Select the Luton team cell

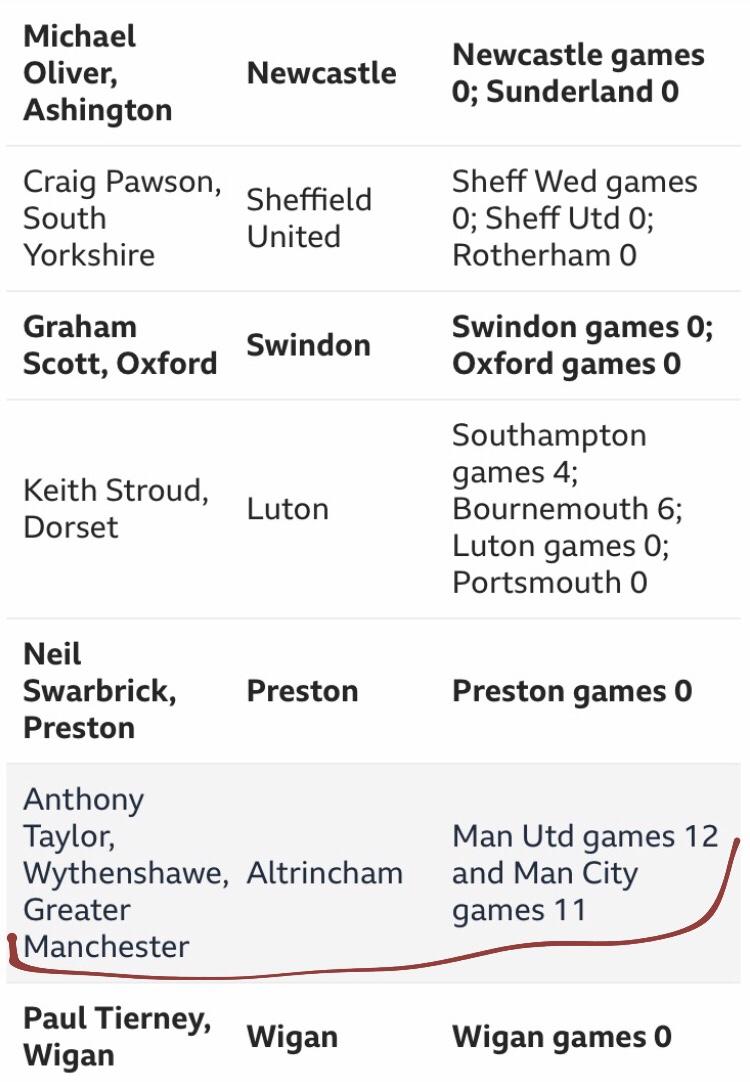click(288, 509)
